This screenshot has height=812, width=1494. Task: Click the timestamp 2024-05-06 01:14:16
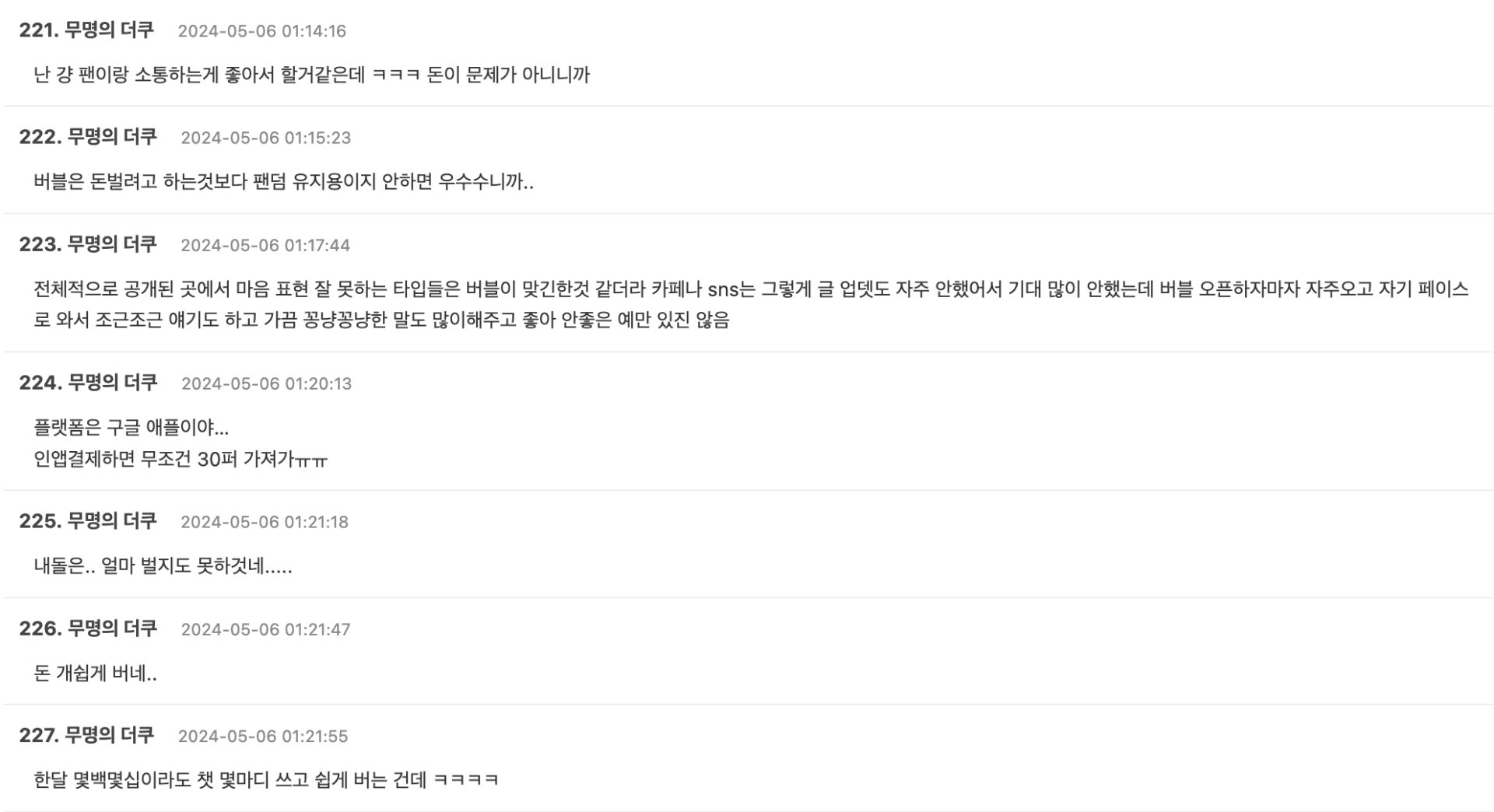(x=261, y=31)
